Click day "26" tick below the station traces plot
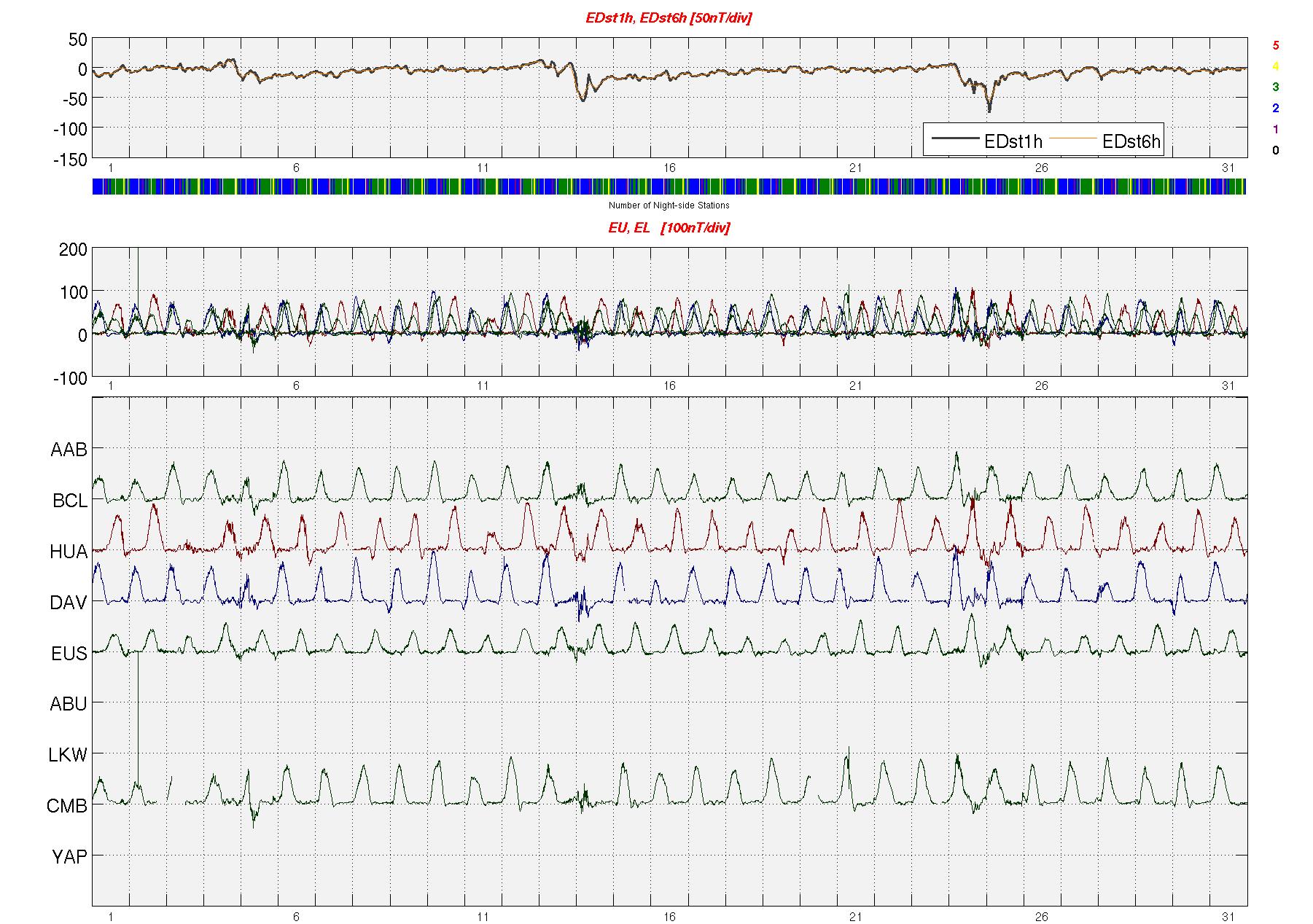Screen dimensions: 1313x924 (1041, 916)
